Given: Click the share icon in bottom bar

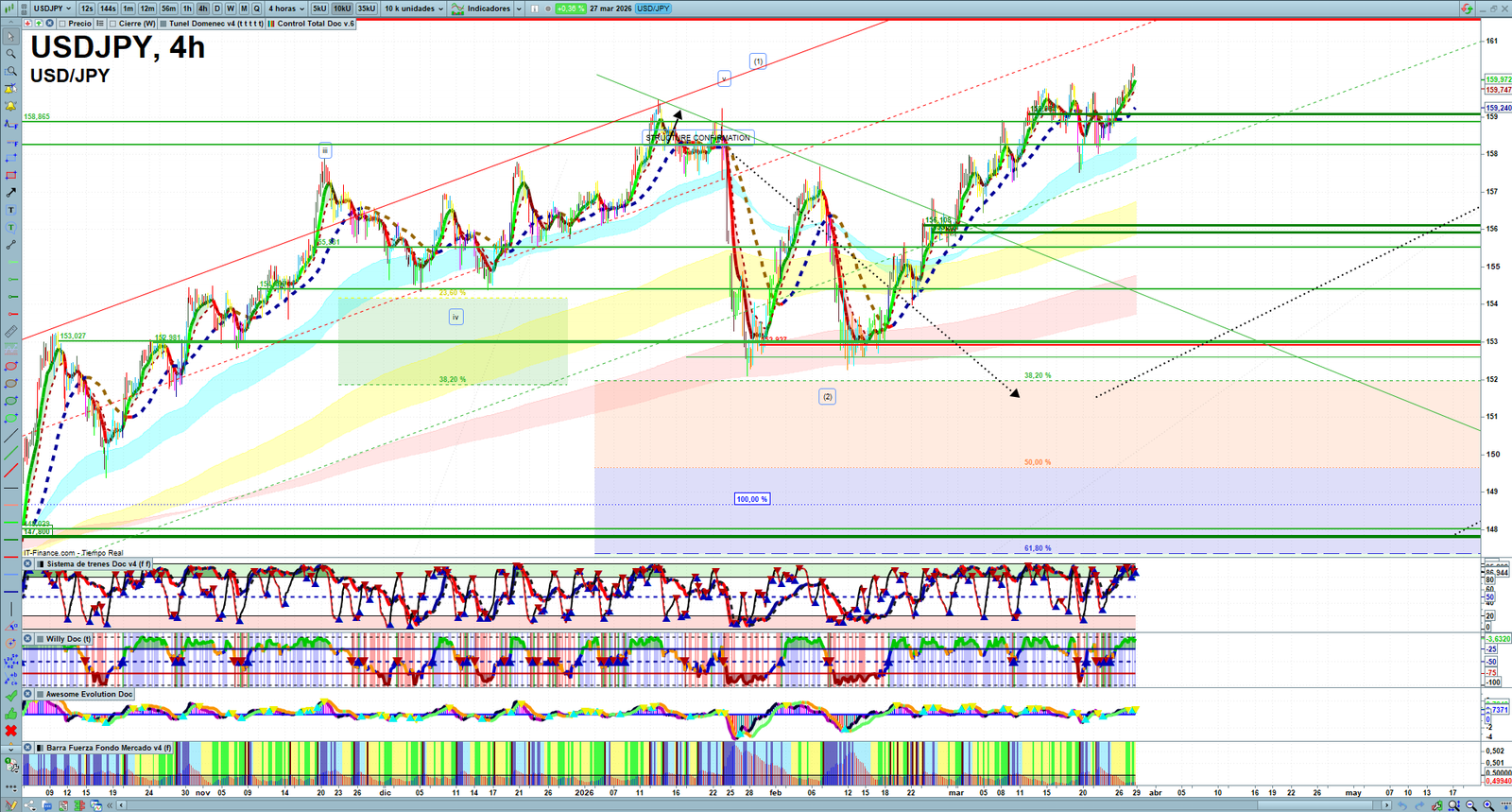Looking at the screenshot, I should [29, 805].
